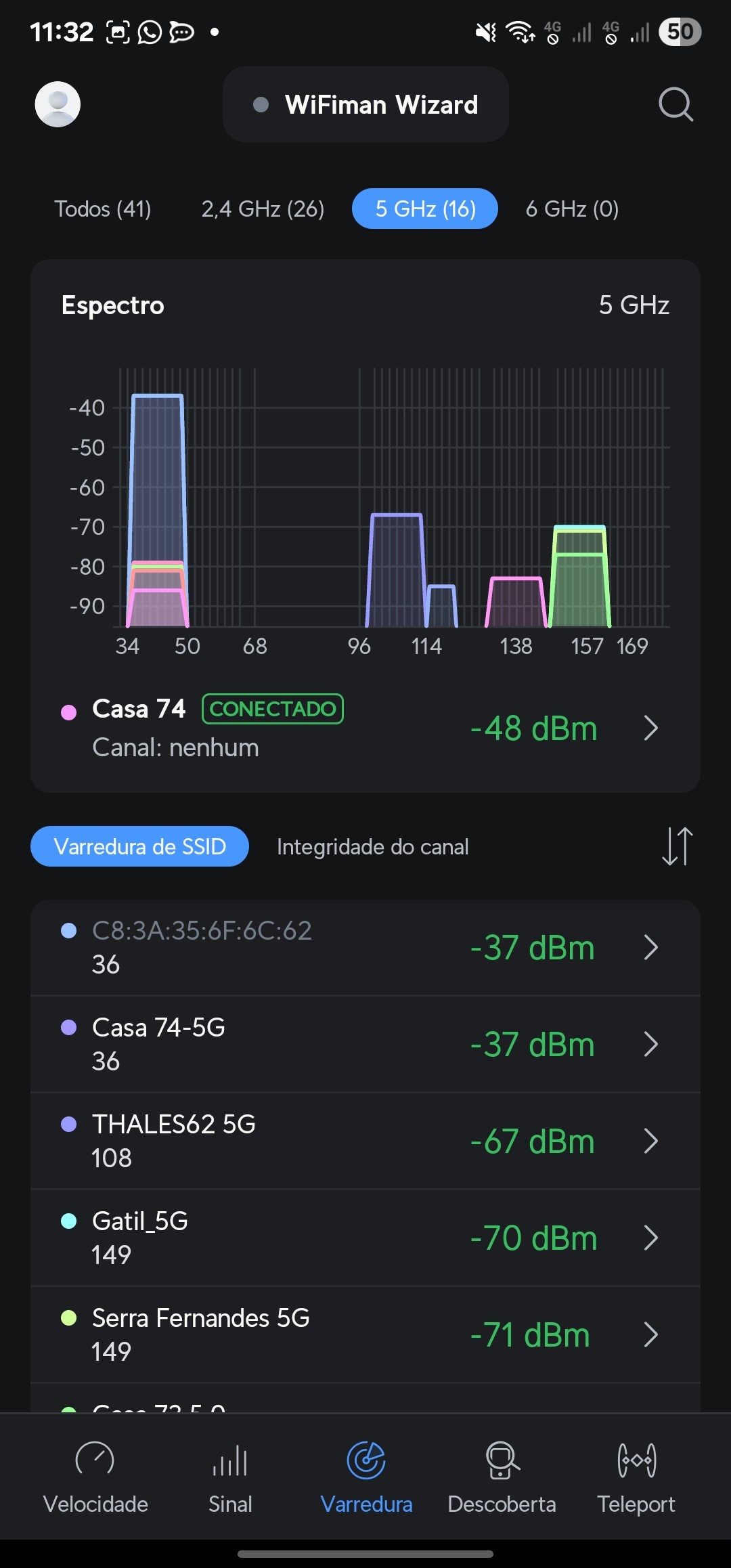731x1568 pixels.
Task: Open the Descoberta discovery tab
Action: pos(502,1476)
